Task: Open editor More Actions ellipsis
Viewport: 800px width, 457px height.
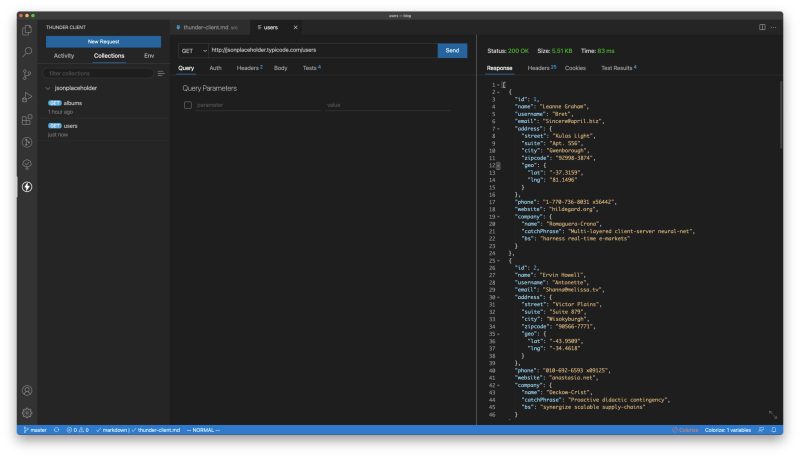Action: pos(773,27)
